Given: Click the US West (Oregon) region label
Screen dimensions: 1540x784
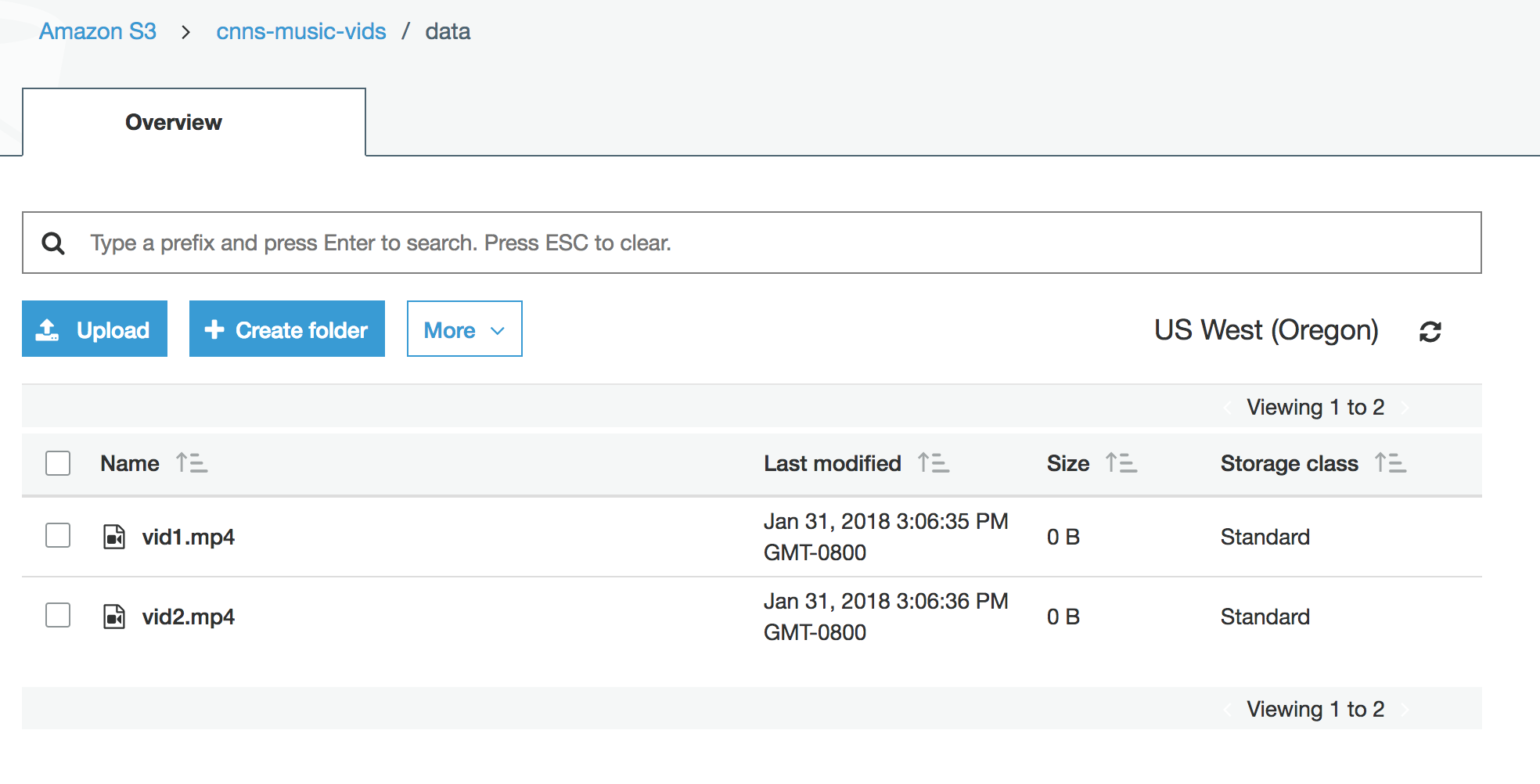Looking at the screenshot, I should pyautogui.click(x=1266, y=330).
